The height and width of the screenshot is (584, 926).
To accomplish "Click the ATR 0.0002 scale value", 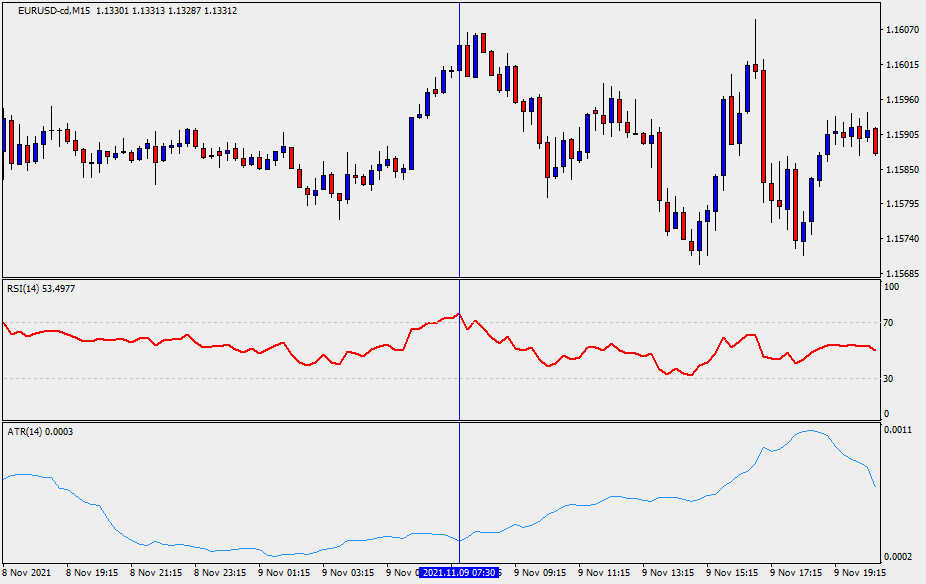I will [x=899, y=556].
